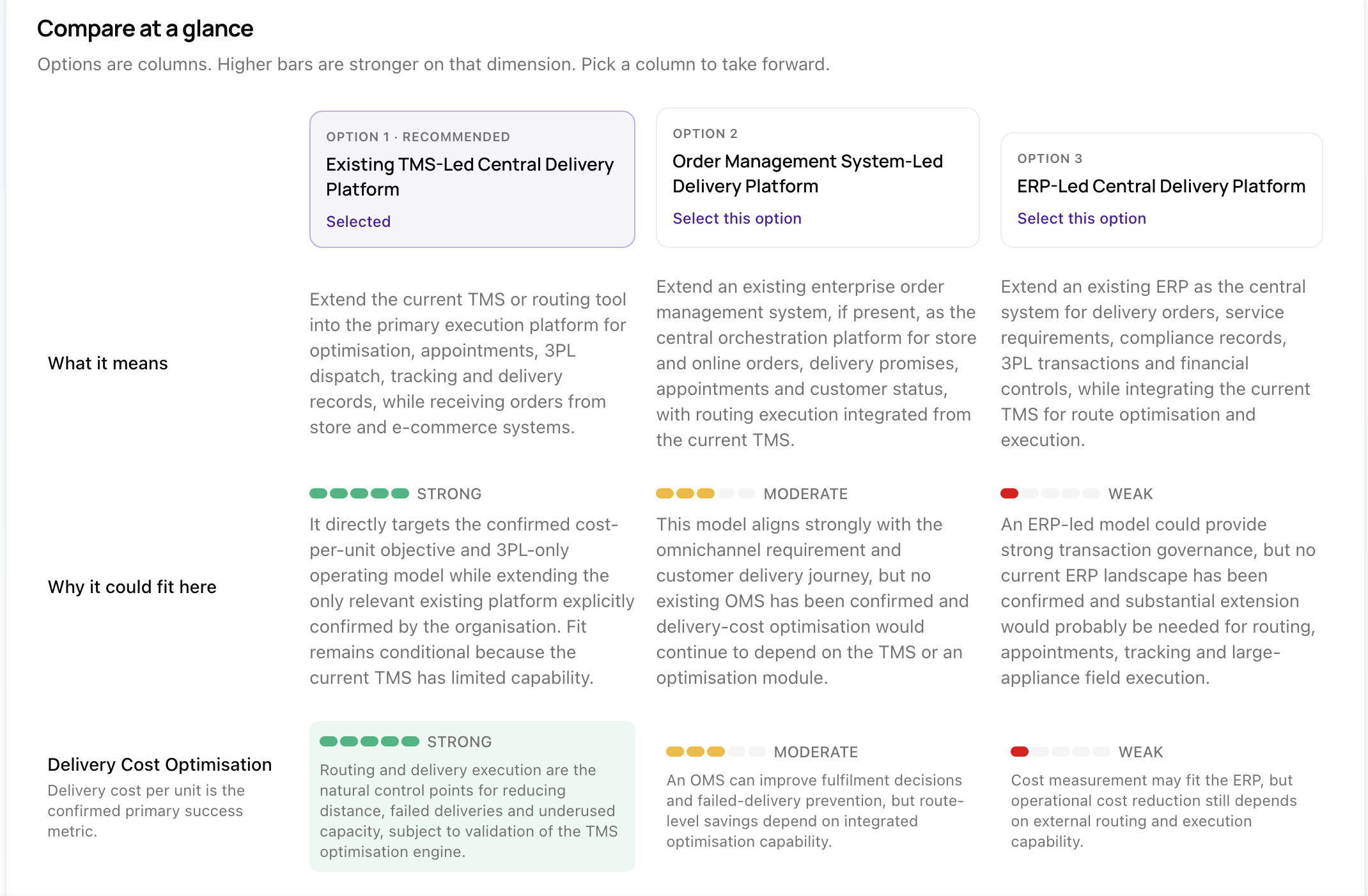Click the 'OPTION 1 · RECOMMENDED' badge
The height and width of the screenshot is (896, 1368).
(x=418, y=137)
